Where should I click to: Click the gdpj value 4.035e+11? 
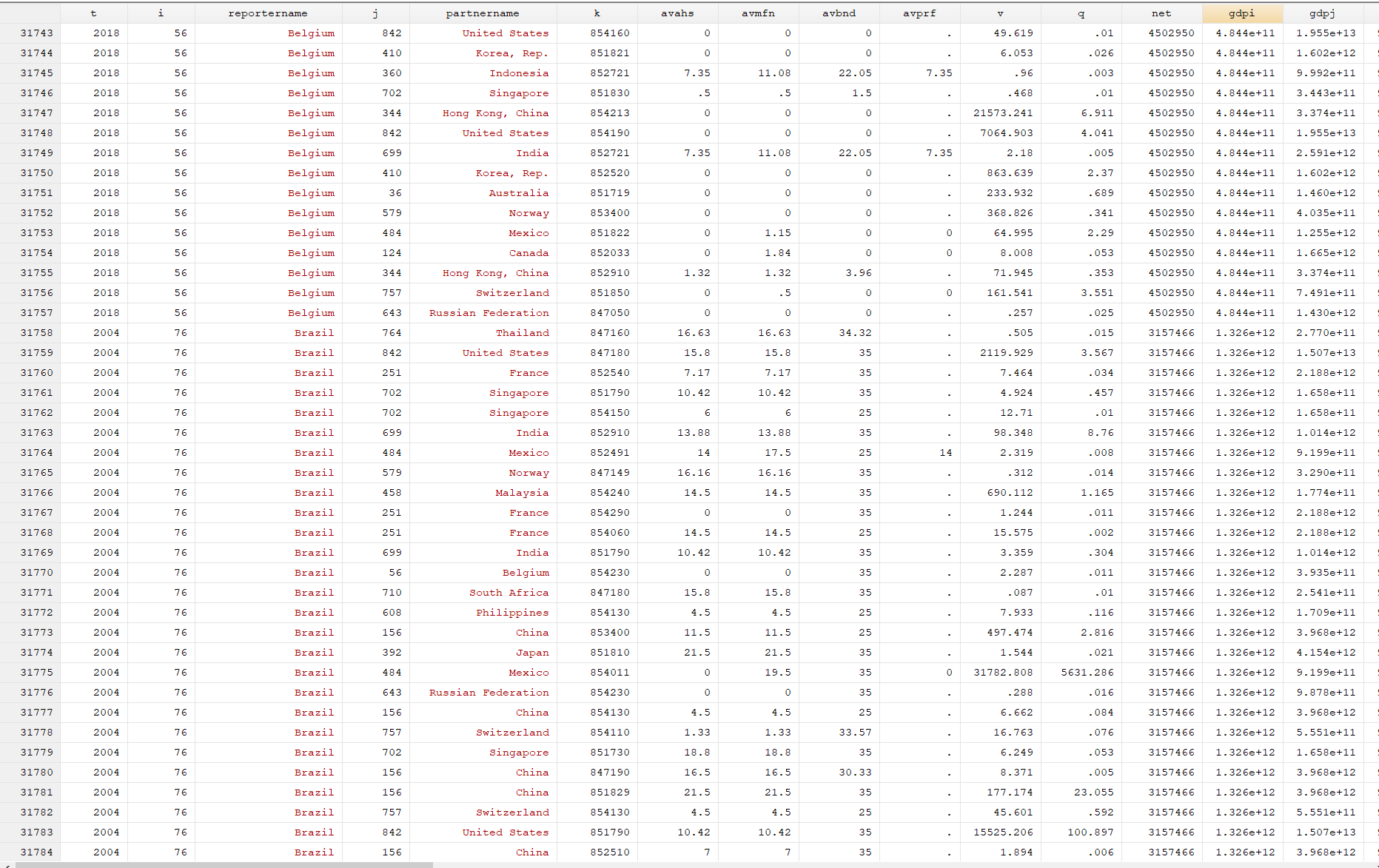1326,213
